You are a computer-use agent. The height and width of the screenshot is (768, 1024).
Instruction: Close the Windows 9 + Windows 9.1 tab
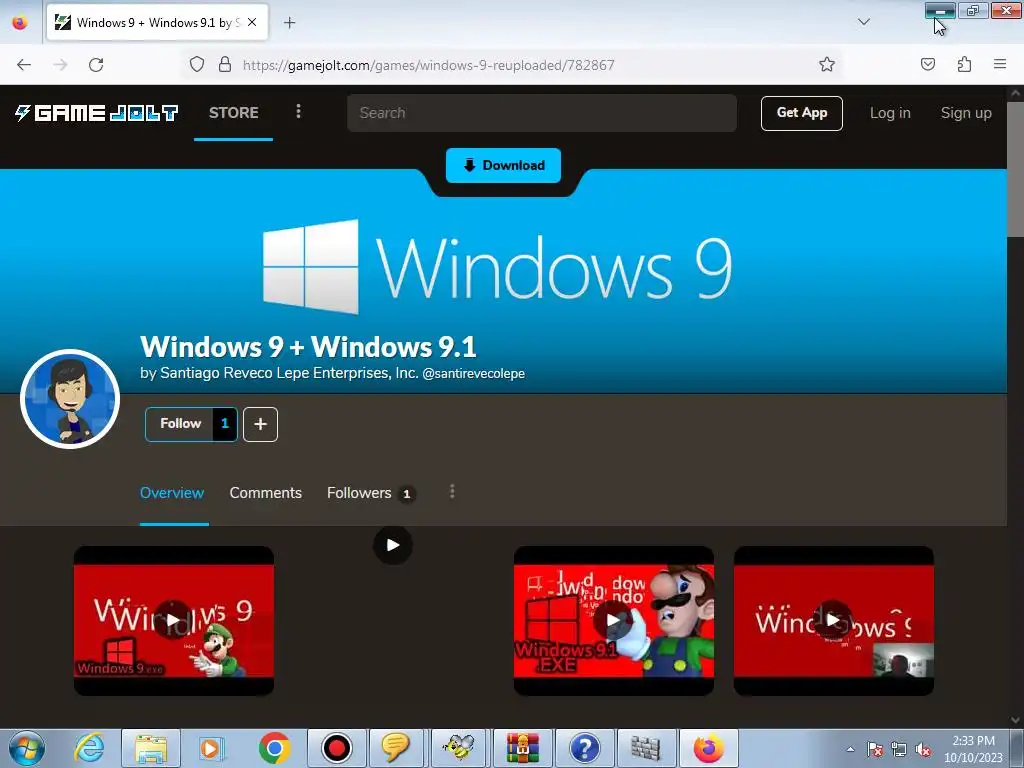click(252, 22)
